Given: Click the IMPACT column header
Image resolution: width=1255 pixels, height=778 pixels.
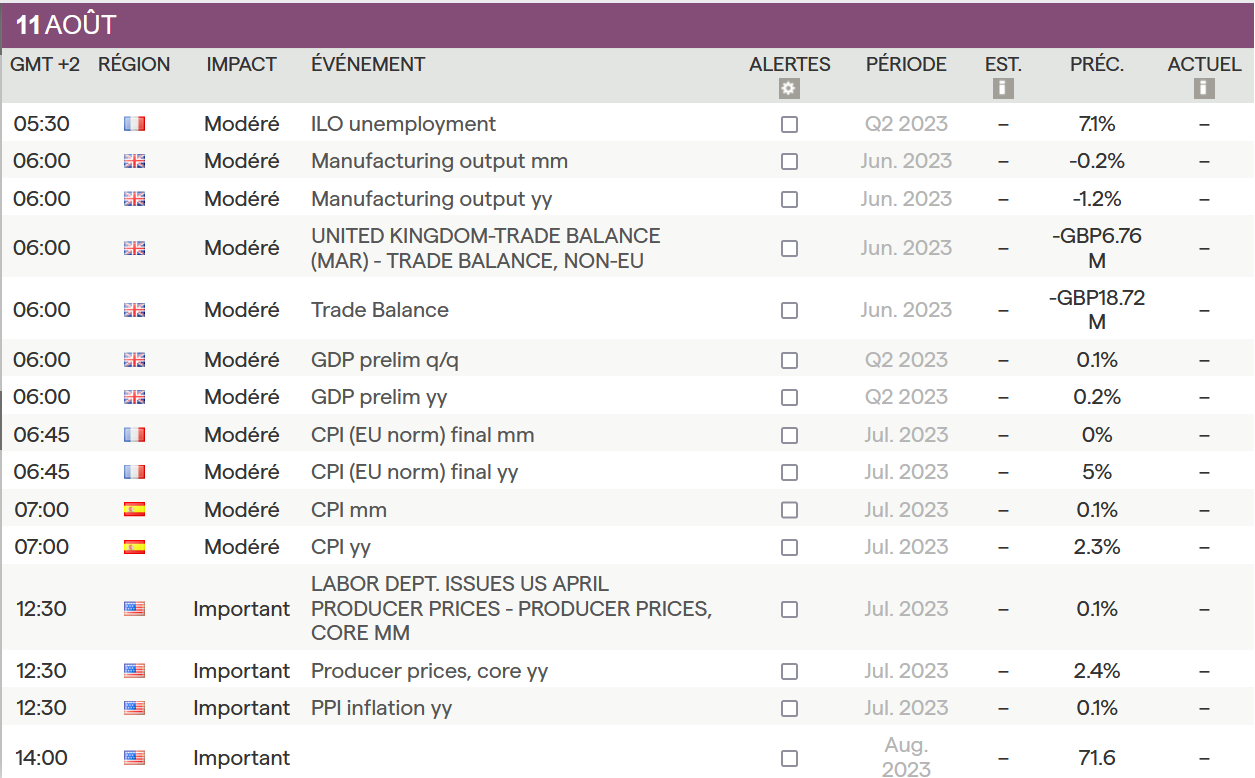Looking at the screenshot, I should [x=241, y=64].
